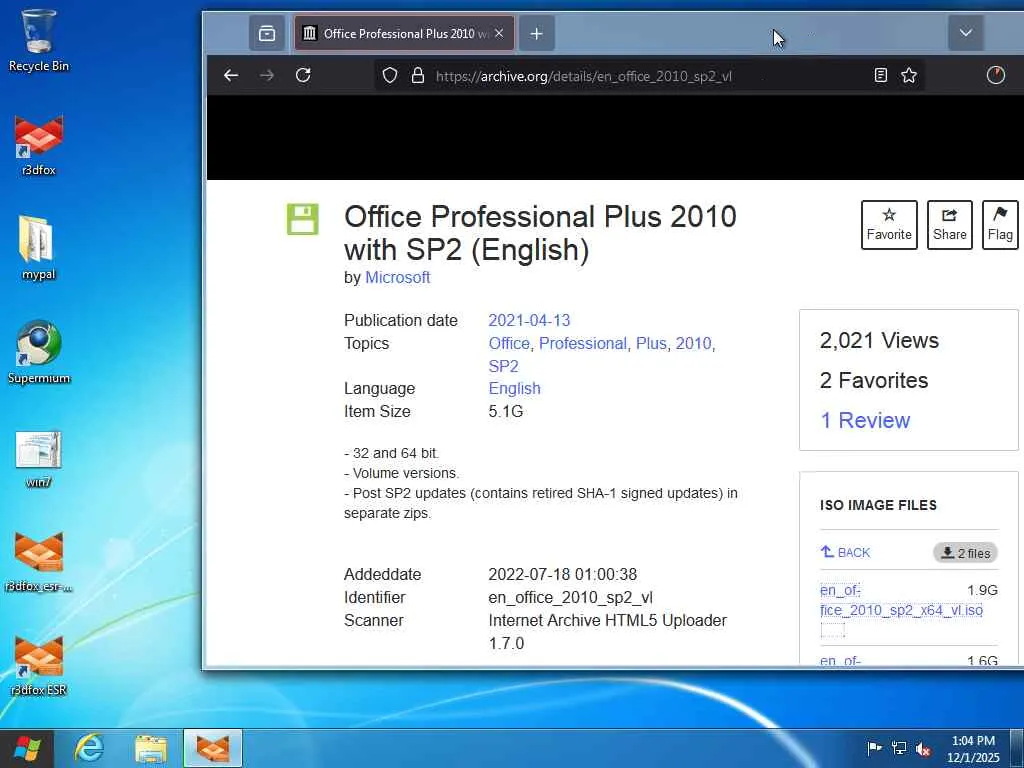This screenshot has height=768, width=1024.
Task: Click the browser tab list icon
Action: 266,33
